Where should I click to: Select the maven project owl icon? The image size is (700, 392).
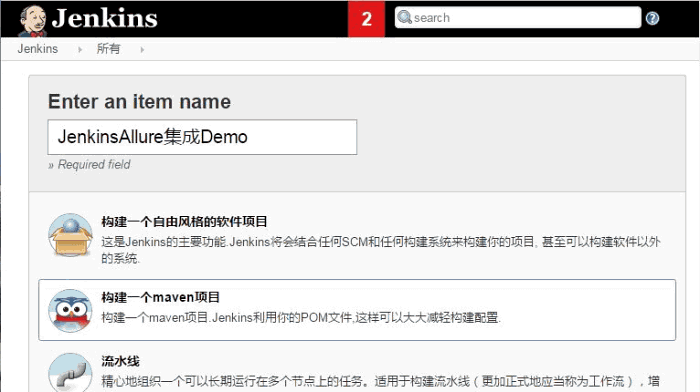tap(71, 311)
